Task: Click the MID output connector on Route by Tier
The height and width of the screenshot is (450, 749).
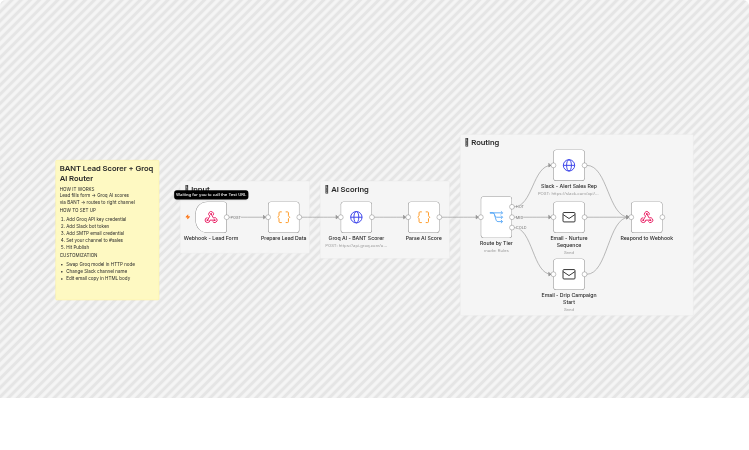Action: pyautogui.click(x=512, y=217)
